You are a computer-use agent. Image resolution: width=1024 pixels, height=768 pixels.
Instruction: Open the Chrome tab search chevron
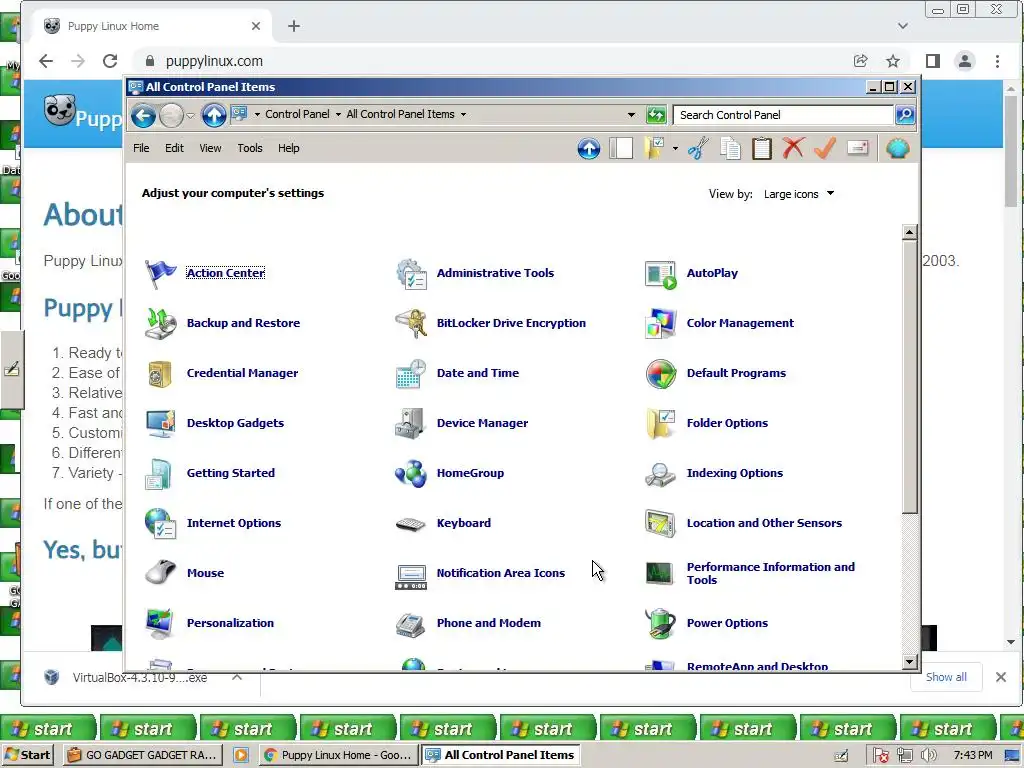(903, 26)
